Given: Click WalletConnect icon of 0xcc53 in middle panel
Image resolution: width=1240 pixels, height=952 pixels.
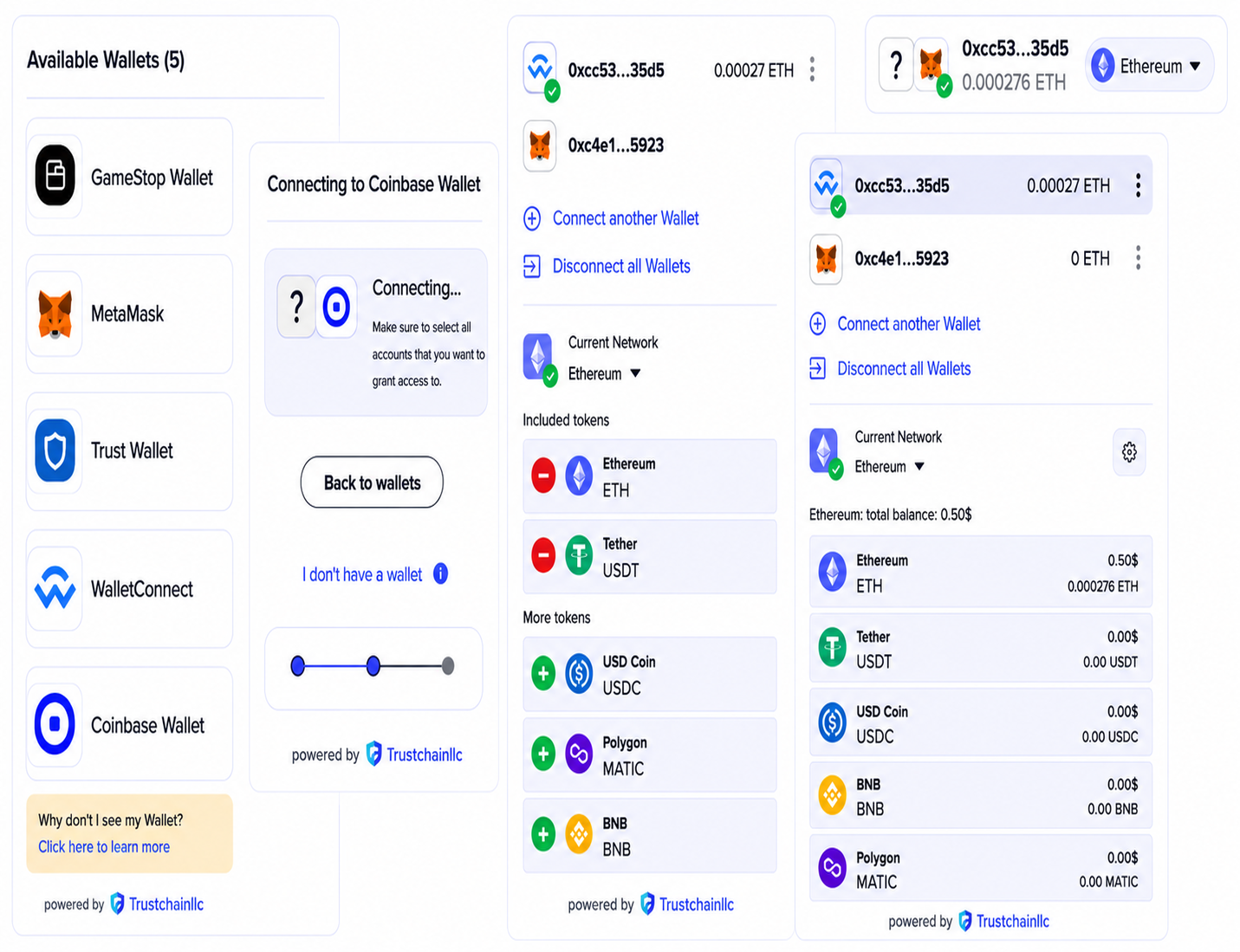Looking at the screenshot, I should [x=540, y=67].
